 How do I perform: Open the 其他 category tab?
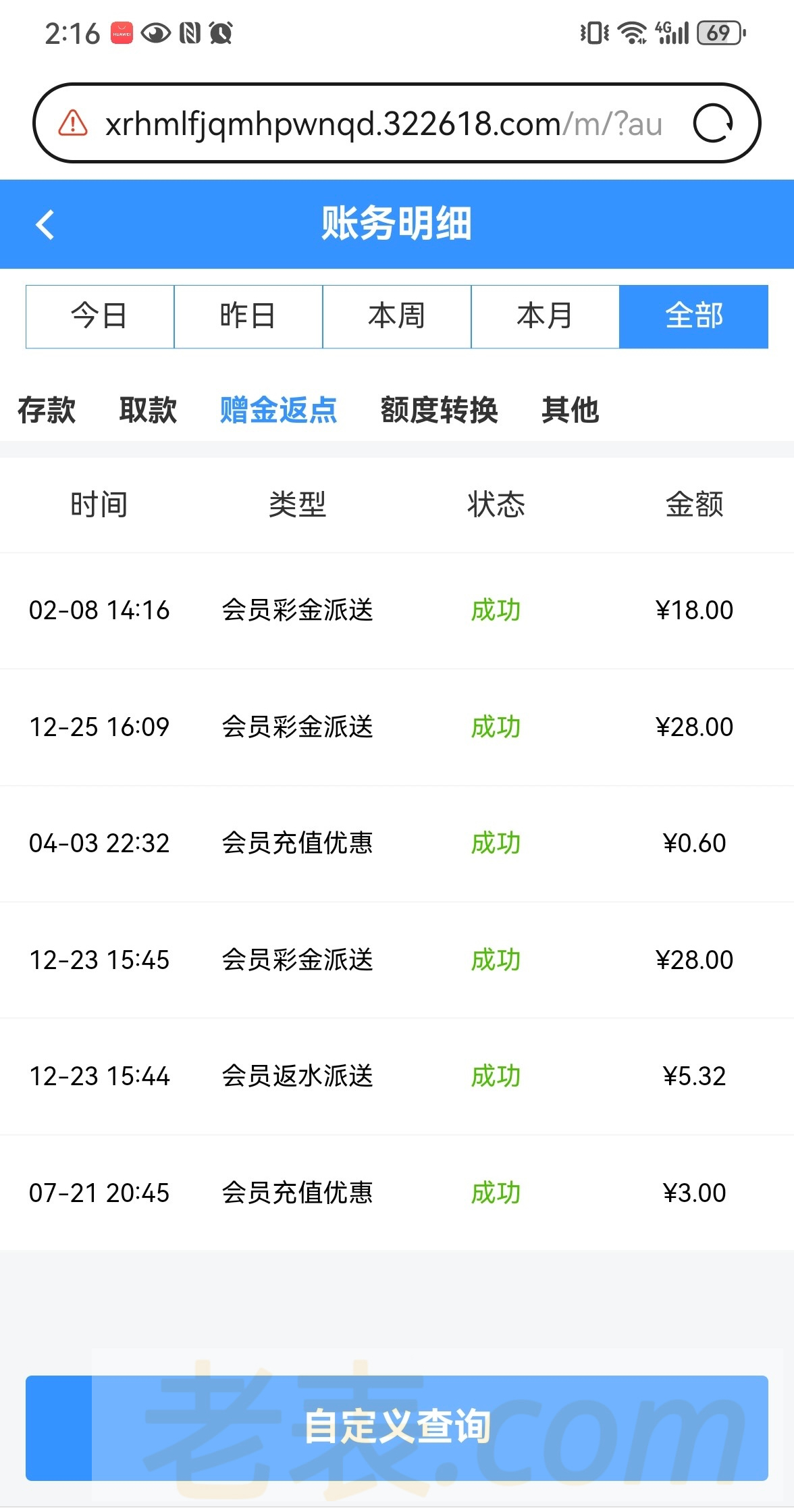571,410
